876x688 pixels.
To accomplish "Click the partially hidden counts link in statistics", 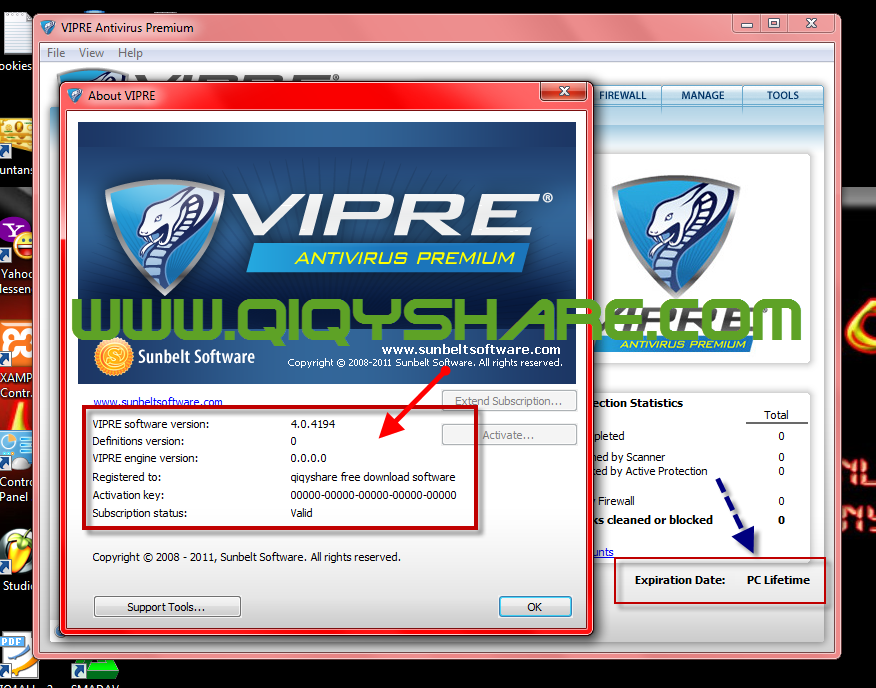I will [x=603, y=552].
